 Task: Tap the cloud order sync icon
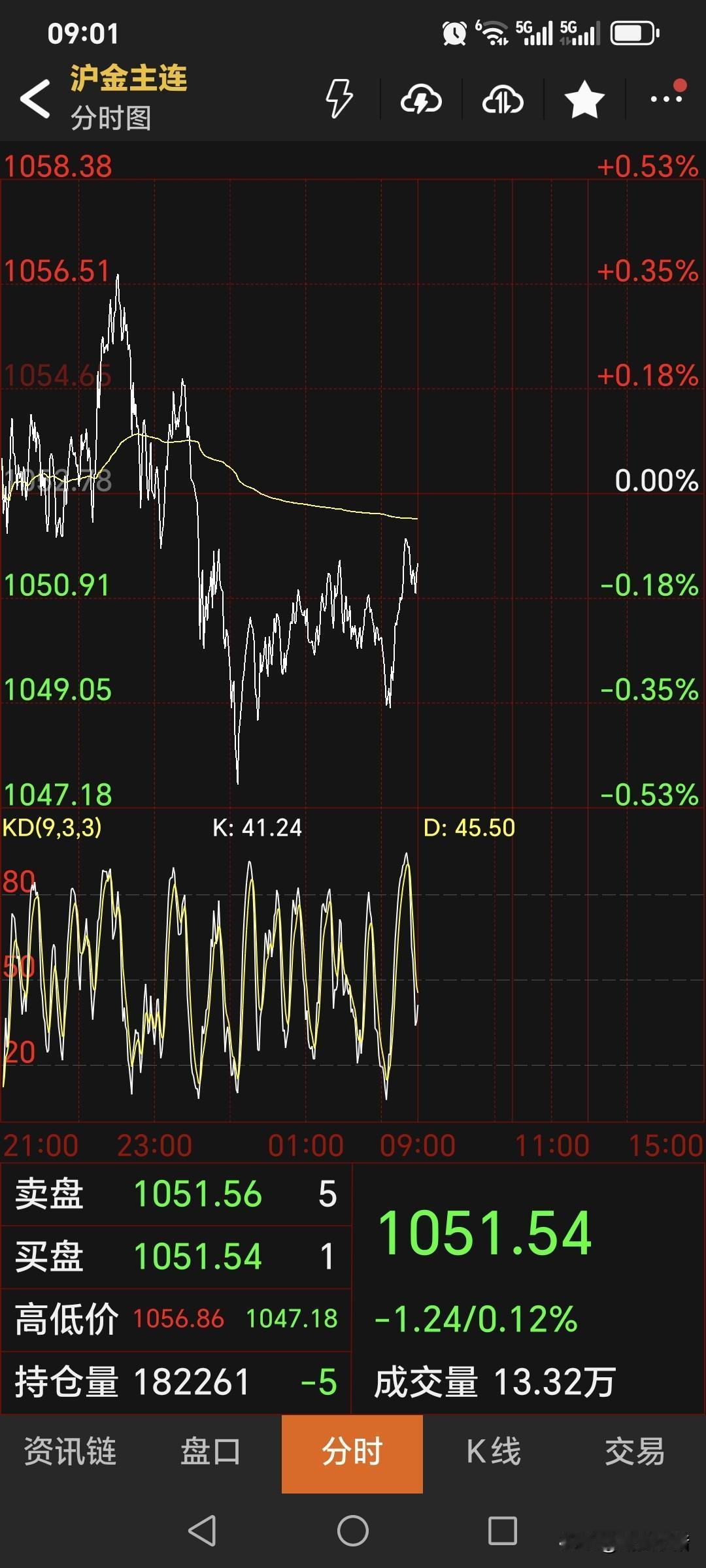click(x=503, y=99)
